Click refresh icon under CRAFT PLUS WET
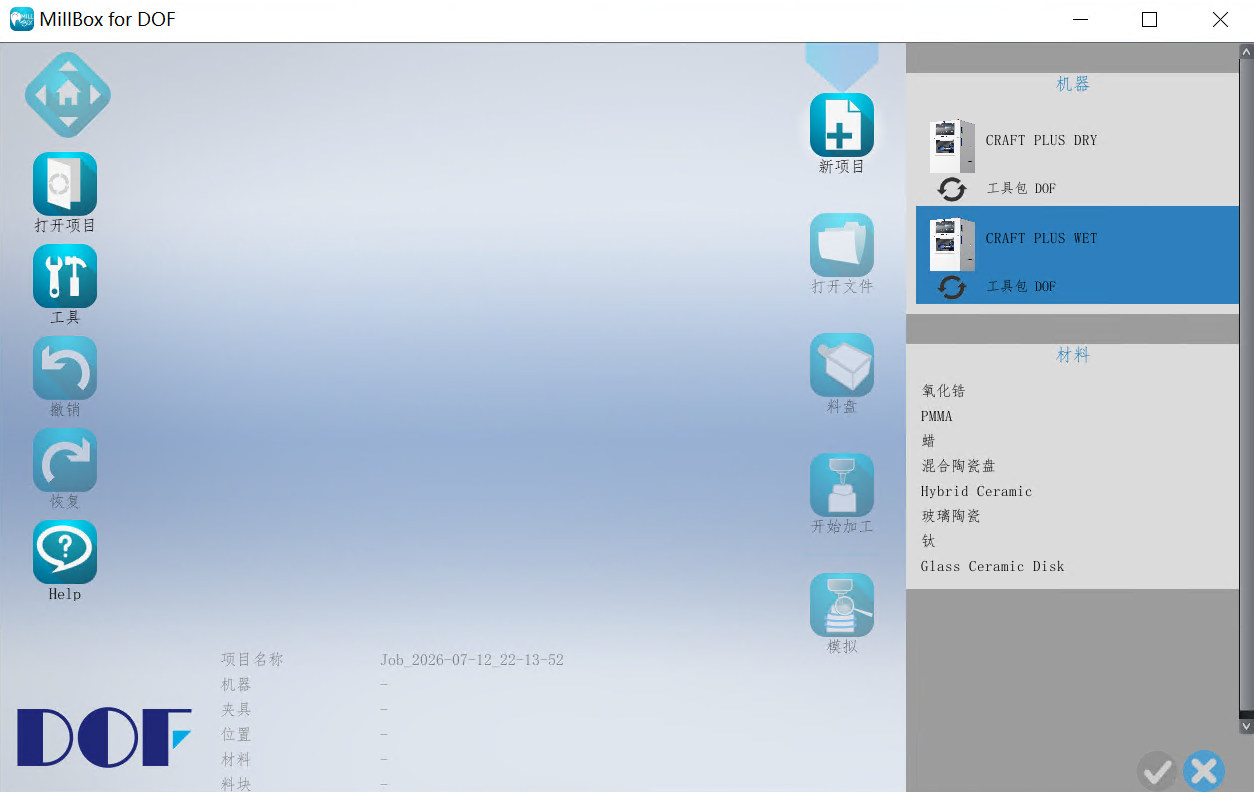 pos(952,287)
